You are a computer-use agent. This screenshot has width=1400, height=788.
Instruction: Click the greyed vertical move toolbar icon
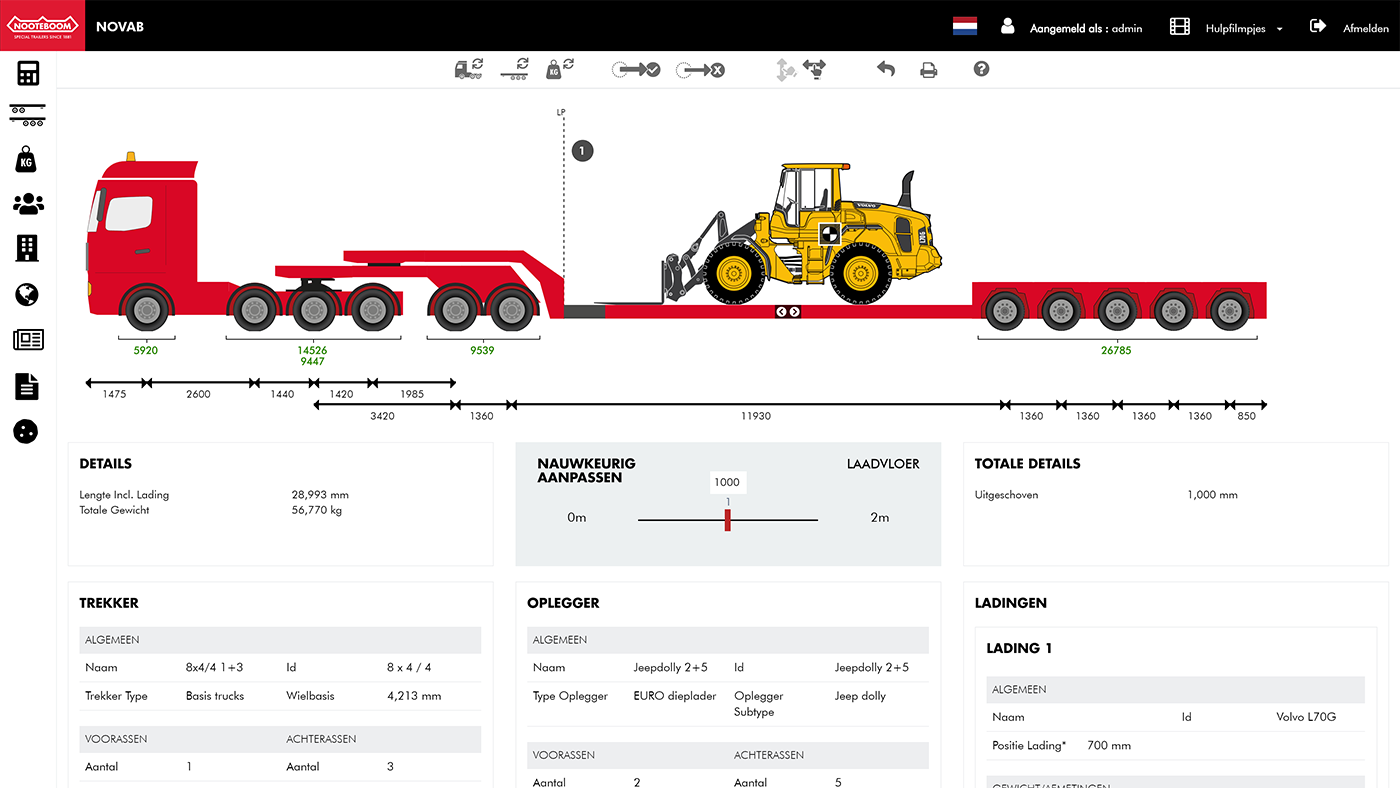(786, 69)
